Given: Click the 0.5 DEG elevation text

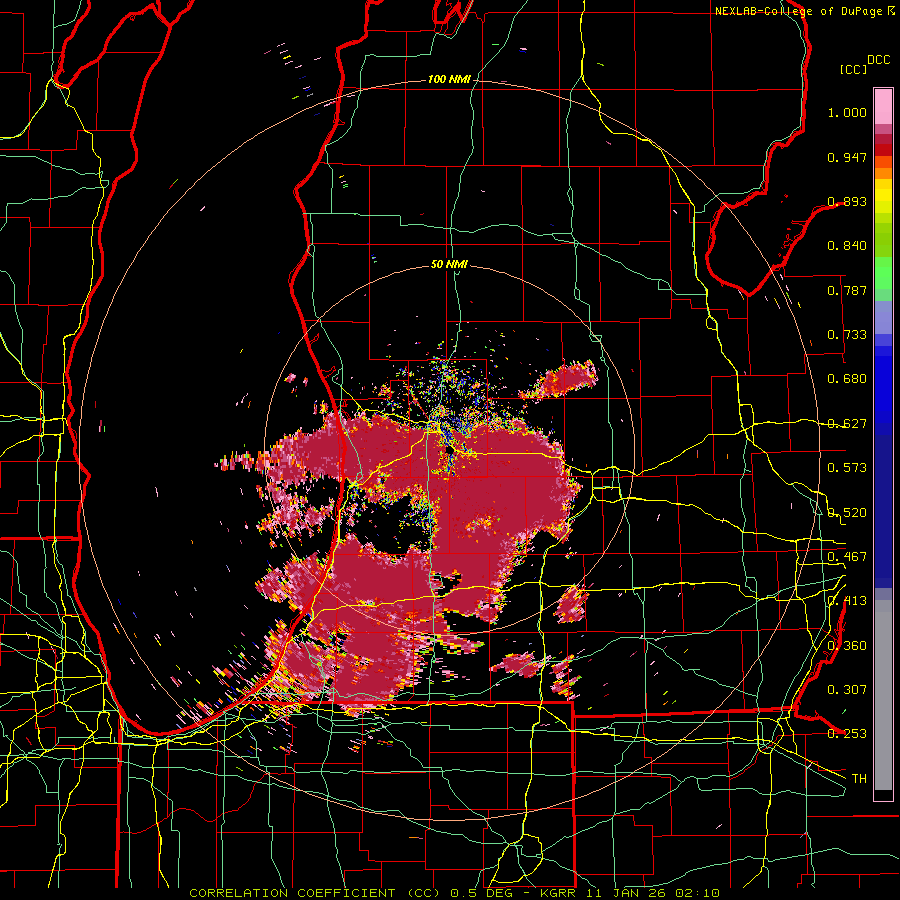Looking at the screenshot, I should (482, 893).
